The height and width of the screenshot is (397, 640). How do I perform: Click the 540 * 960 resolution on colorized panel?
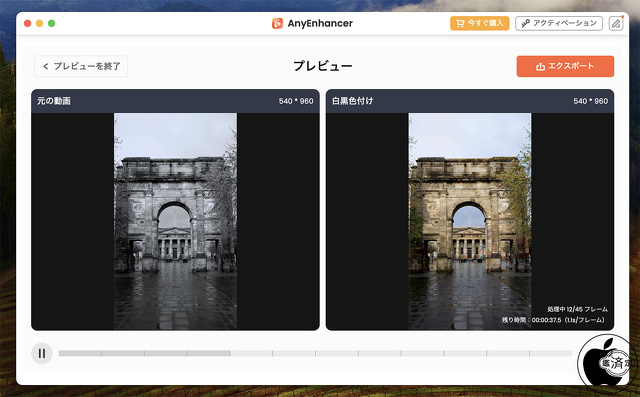click(x=590, y=101)
